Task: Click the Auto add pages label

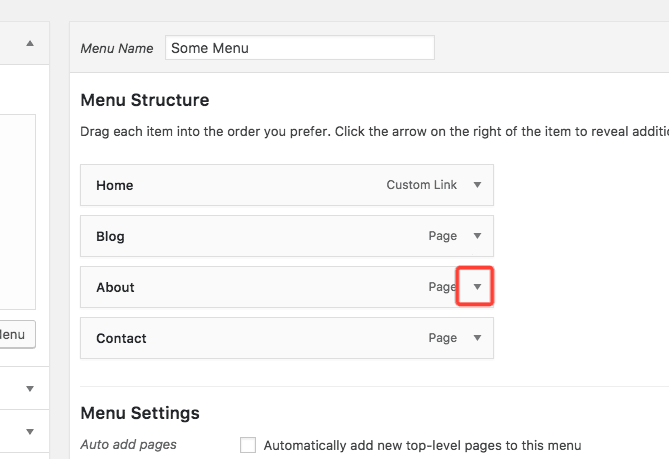Action: pos(128,445)
